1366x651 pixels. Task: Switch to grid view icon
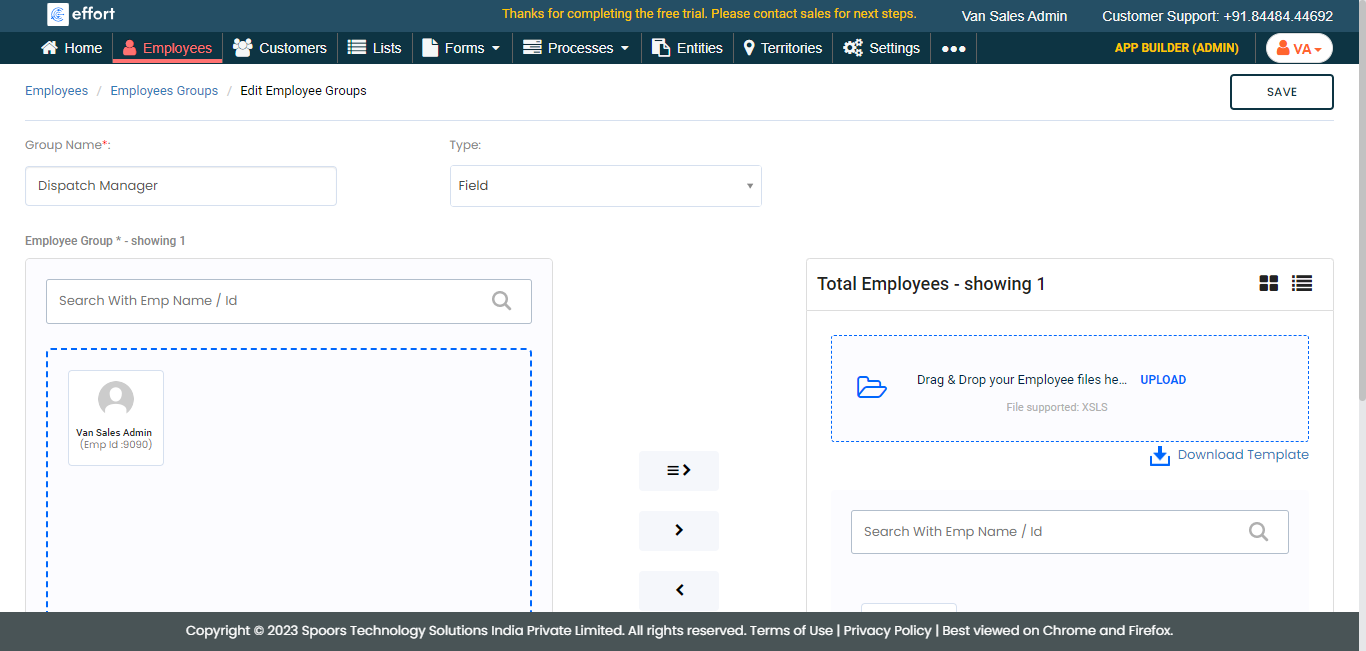click(x=1268, y=284)
